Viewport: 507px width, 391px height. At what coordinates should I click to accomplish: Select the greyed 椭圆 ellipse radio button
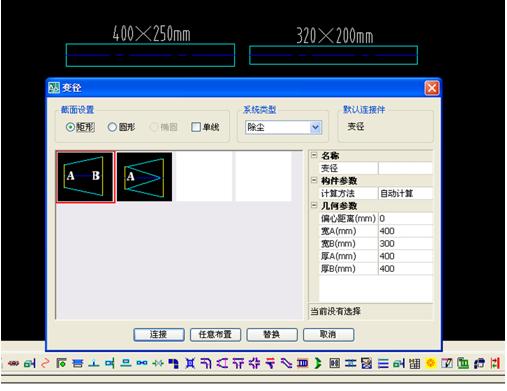pyautogui.click(x=154, y=127)
